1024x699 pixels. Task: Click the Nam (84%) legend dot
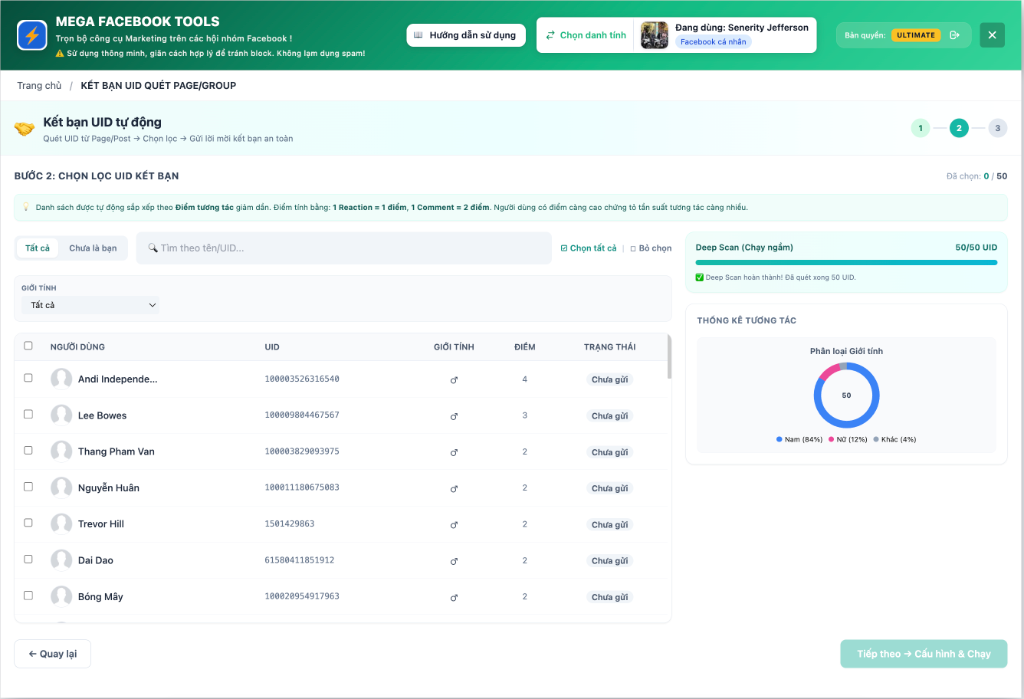(779, 439)
